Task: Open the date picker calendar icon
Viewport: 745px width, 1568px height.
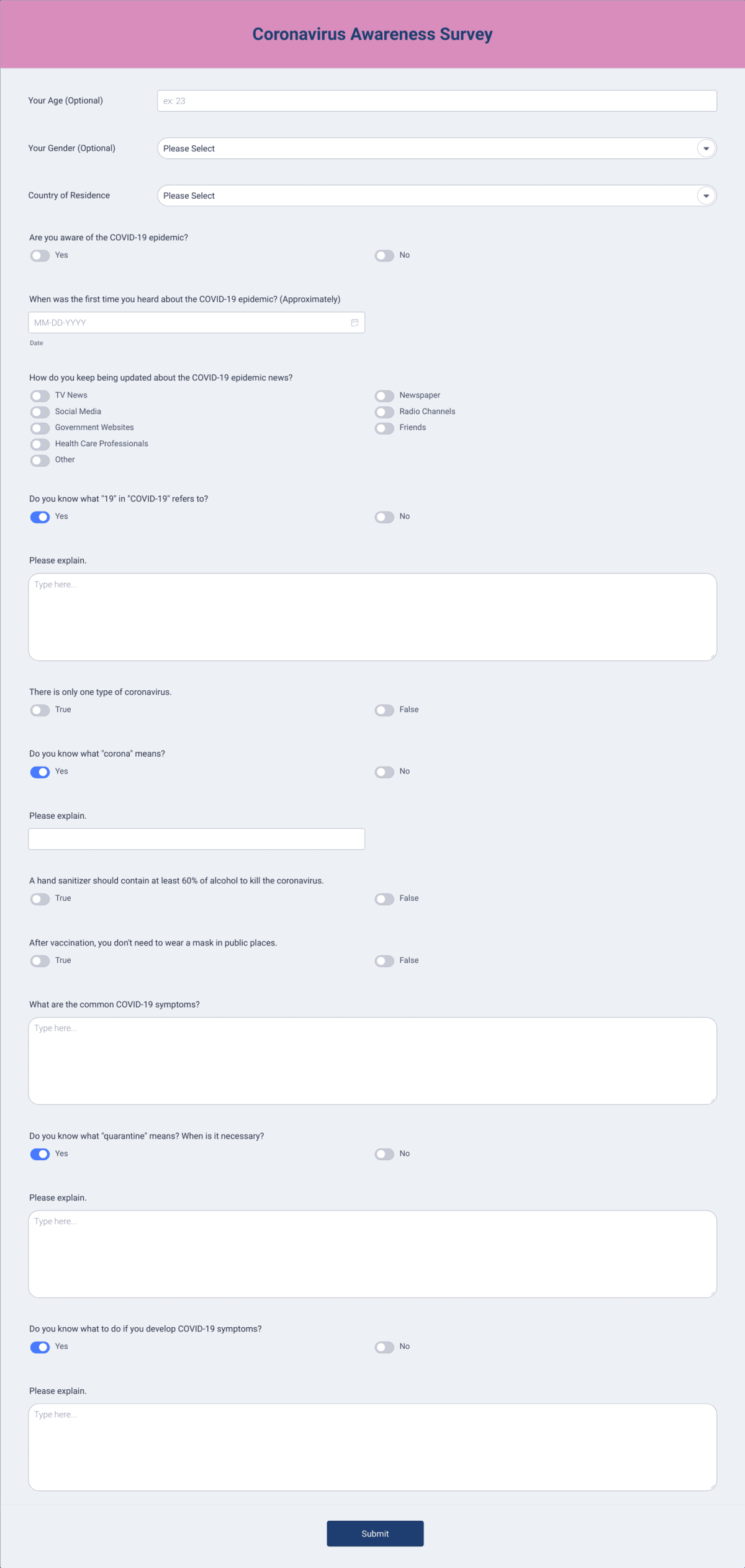Action: tap(354, 322)
